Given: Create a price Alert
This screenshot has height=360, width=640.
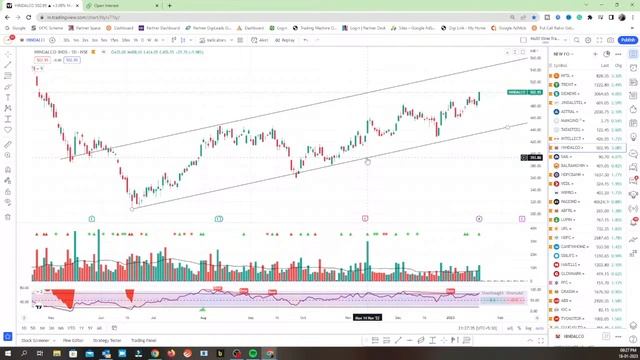Looking at the screenshot, I should [x=260, y=40].
